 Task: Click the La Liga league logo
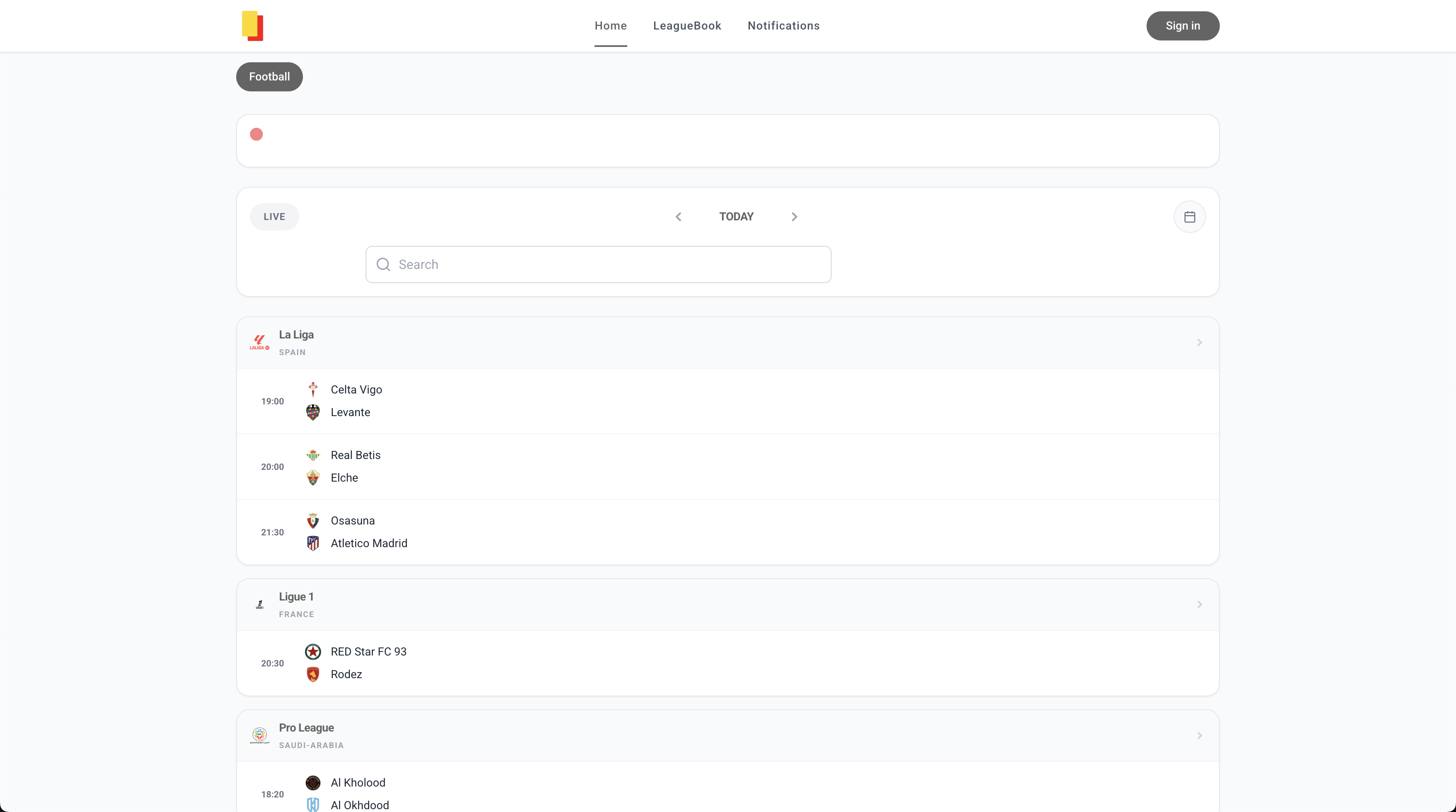(259, 343)
